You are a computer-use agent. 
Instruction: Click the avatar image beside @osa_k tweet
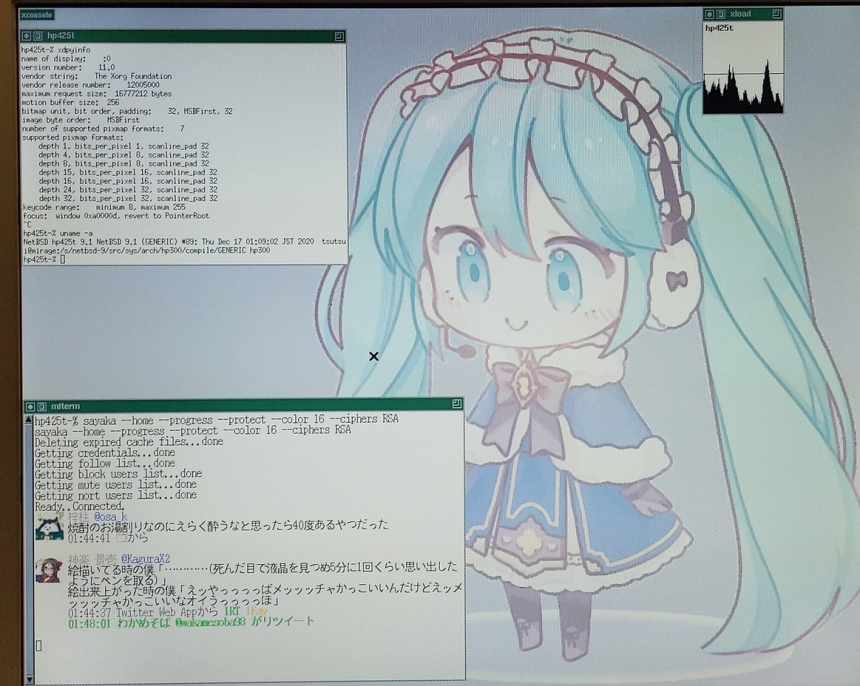[x=50, y=526]
